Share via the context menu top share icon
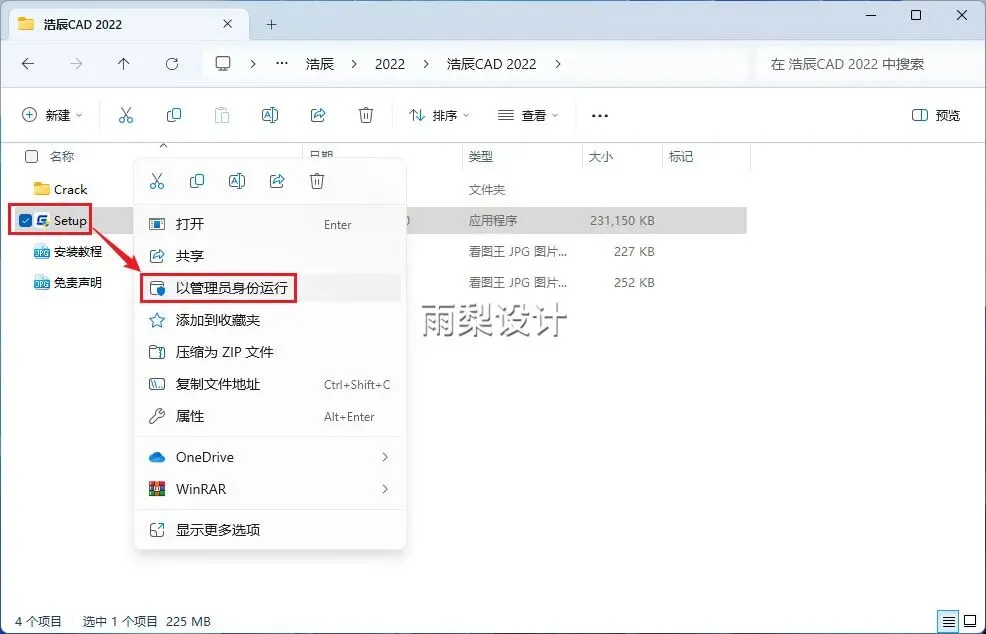 point(277,181)
